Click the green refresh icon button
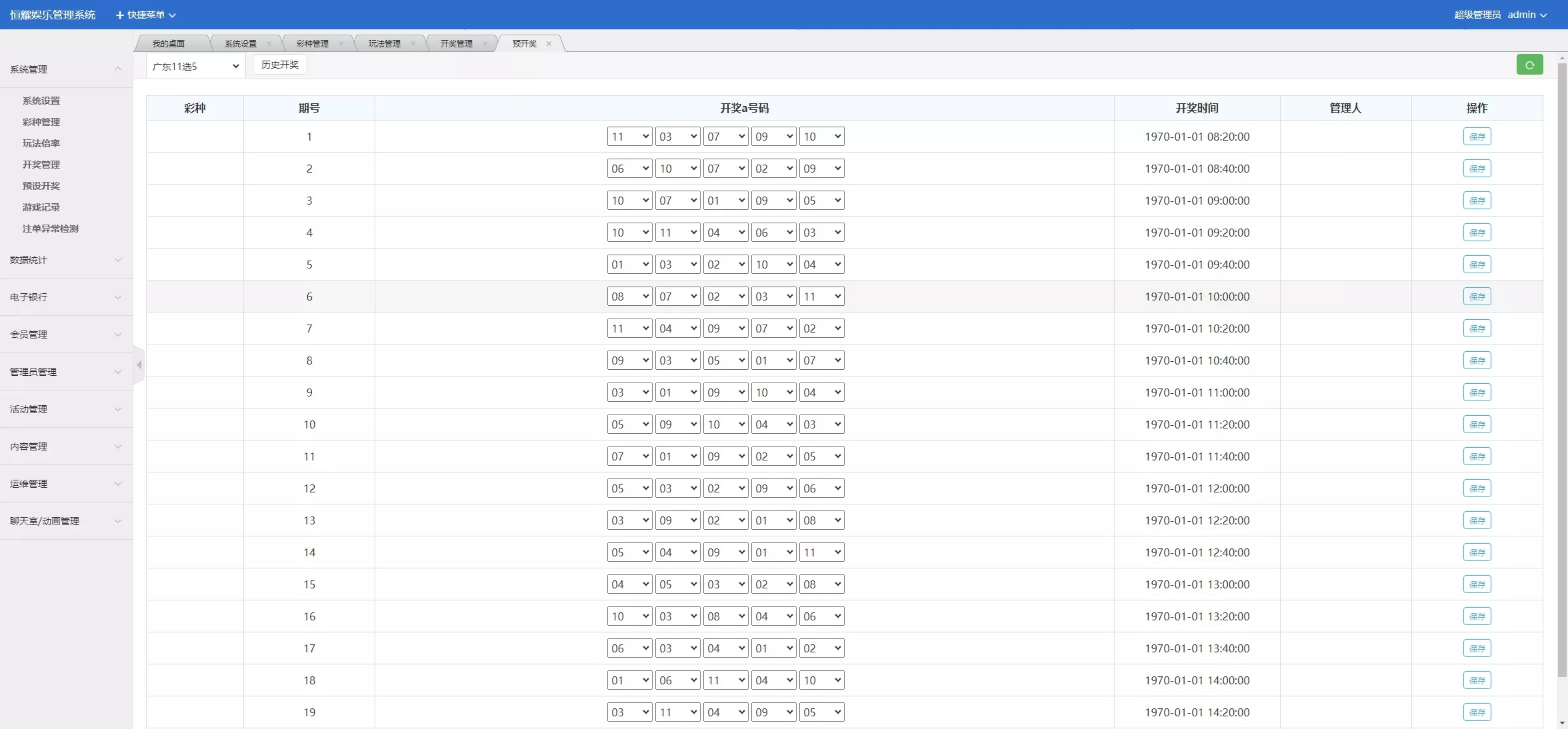The height and width of the screenshot is (729, 1568). [x=1529, y=65]
